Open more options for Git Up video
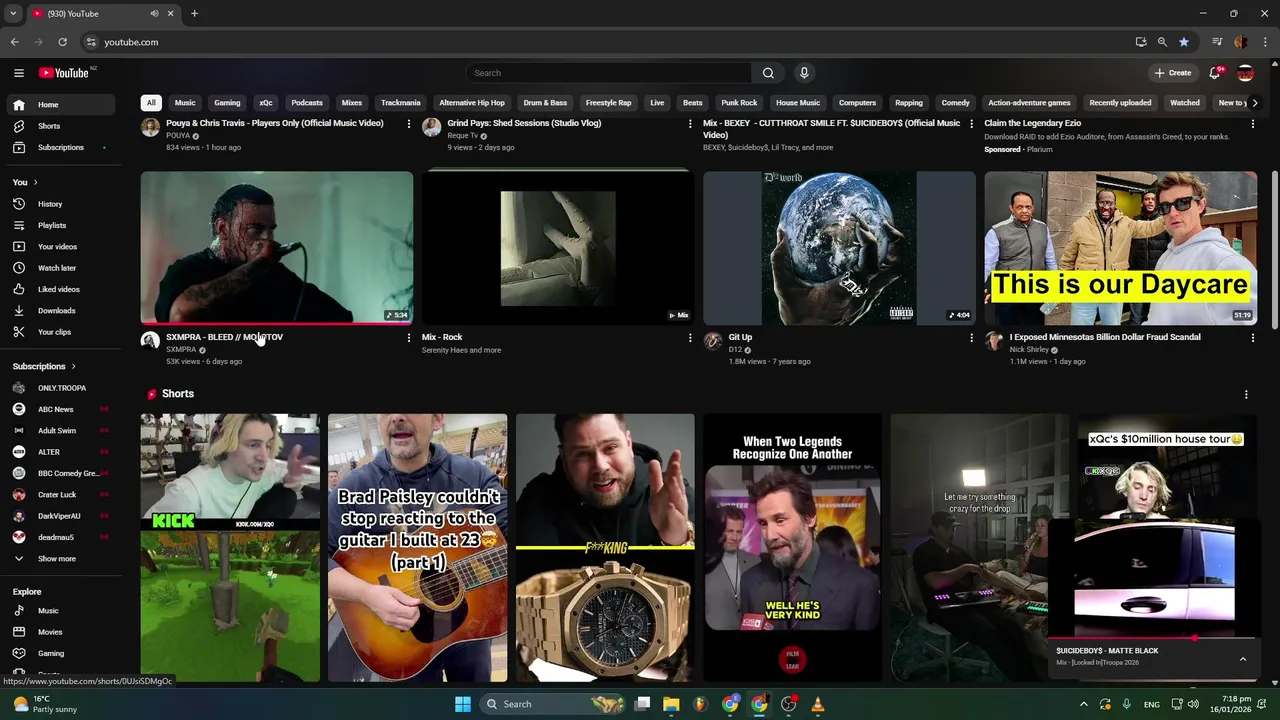 coord(971,338)
